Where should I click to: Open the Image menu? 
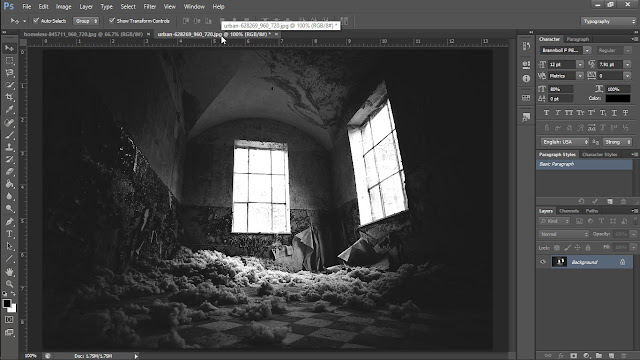coord(63,7)
